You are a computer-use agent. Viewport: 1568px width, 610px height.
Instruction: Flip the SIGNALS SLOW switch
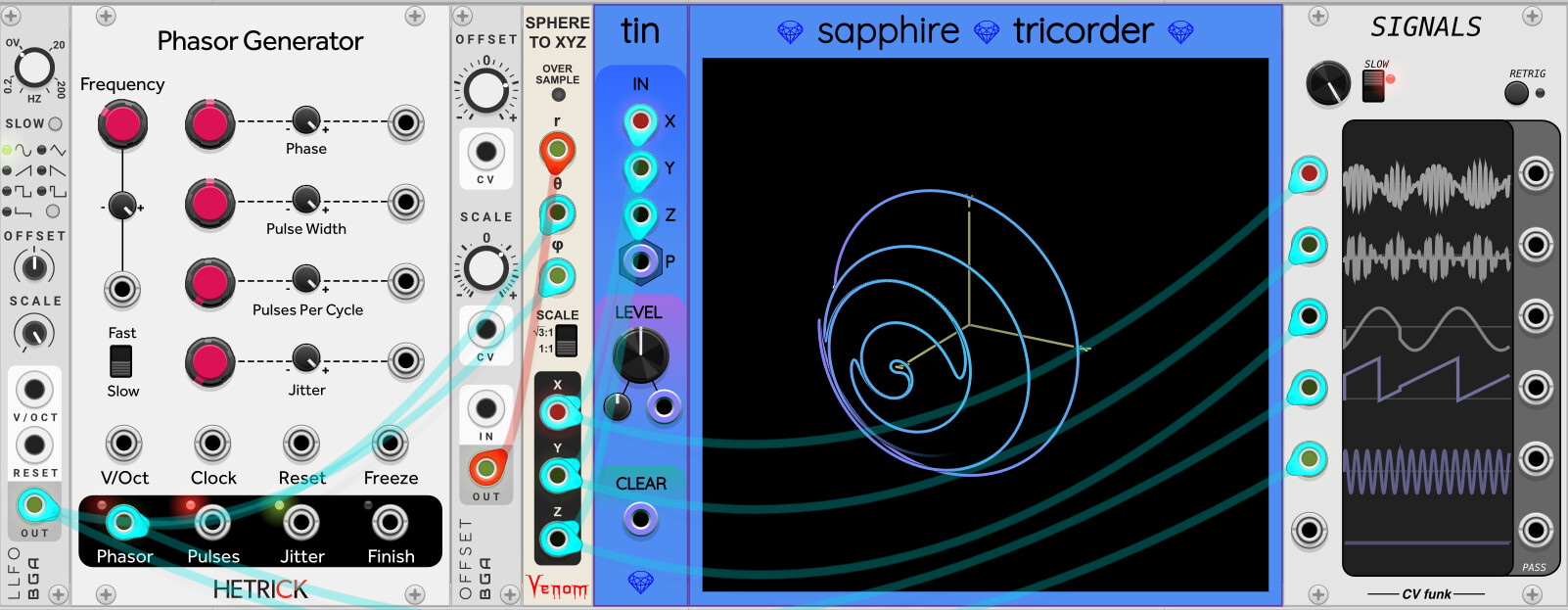pyautogui.click(x=1374, y=86)
